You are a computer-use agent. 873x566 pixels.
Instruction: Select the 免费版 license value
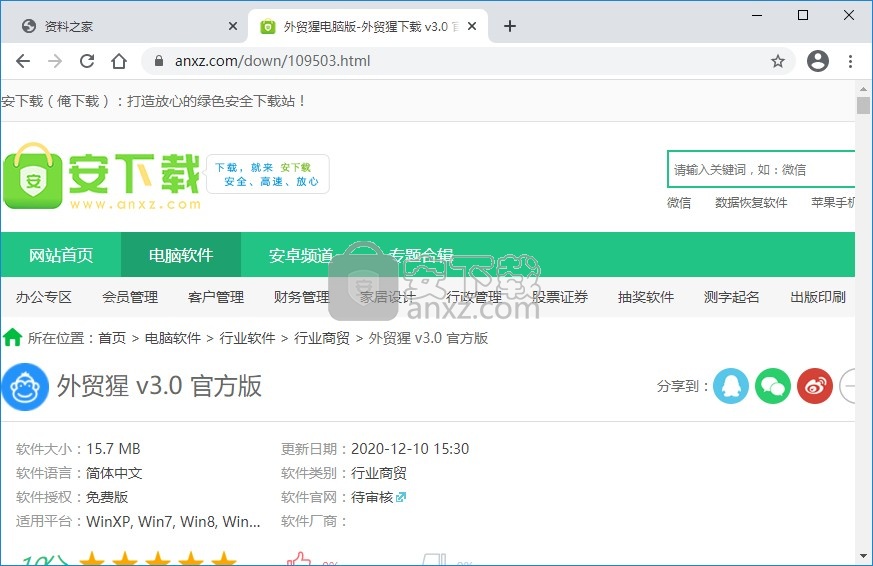tap(107, 497)
